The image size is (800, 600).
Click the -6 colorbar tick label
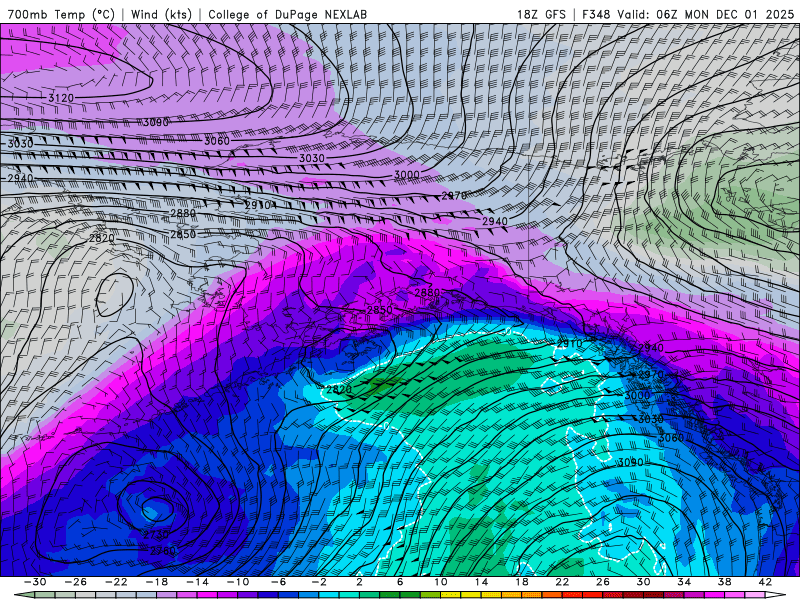pos(279,582)
